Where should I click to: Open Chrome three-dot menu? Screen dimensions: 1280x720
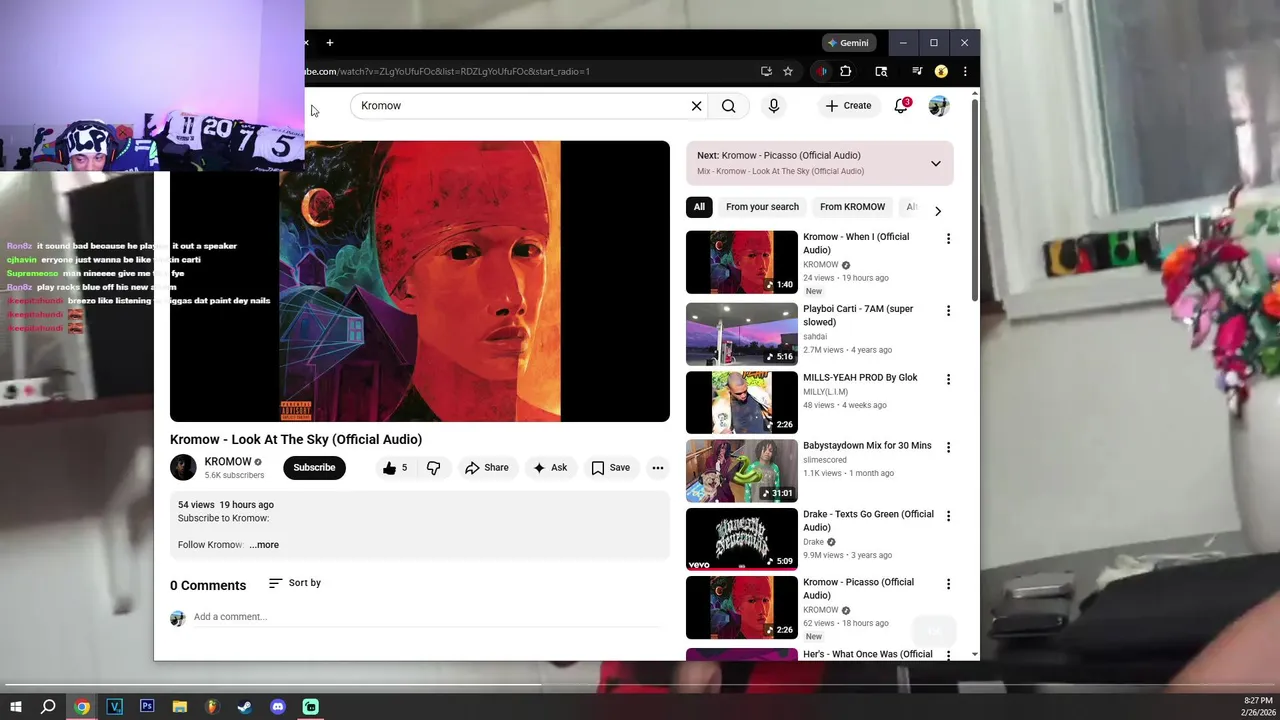click(965, 71)
